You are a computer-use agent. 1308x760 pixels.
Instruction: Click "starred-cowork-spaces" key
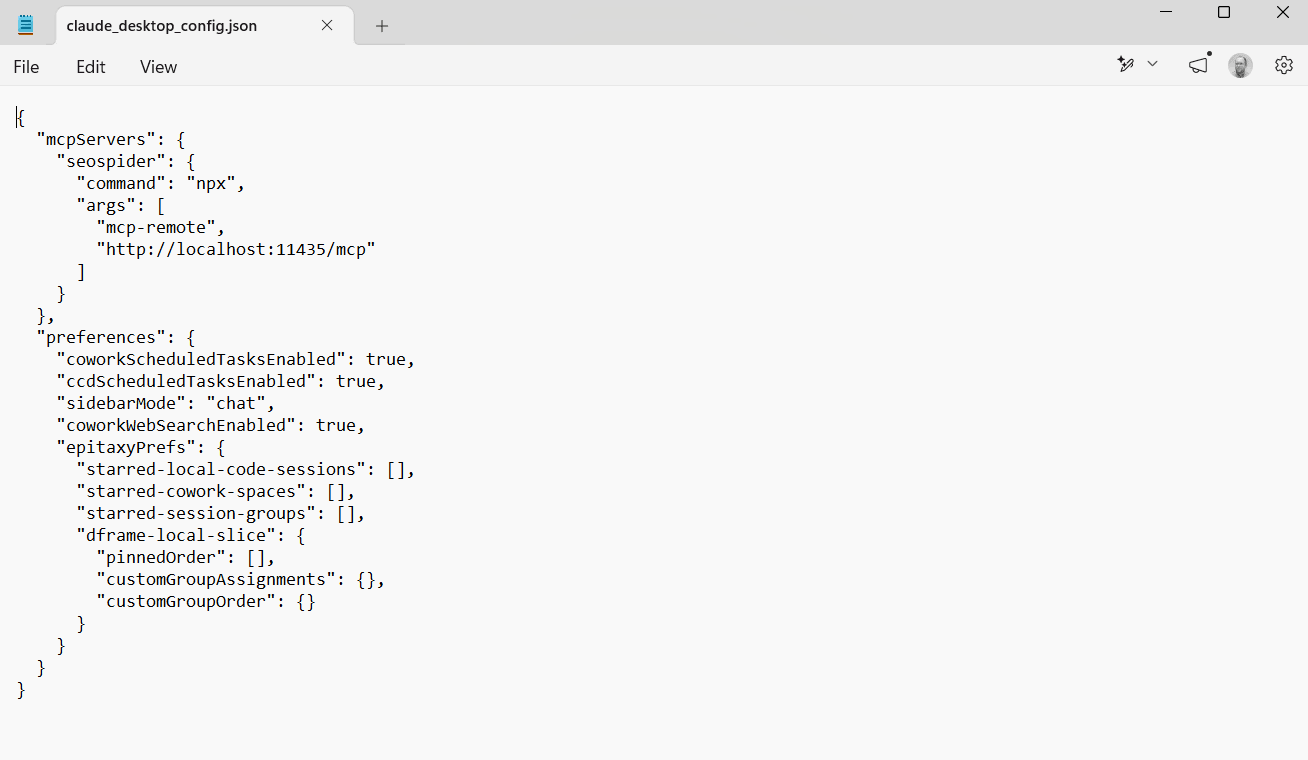tap(191, 491)
